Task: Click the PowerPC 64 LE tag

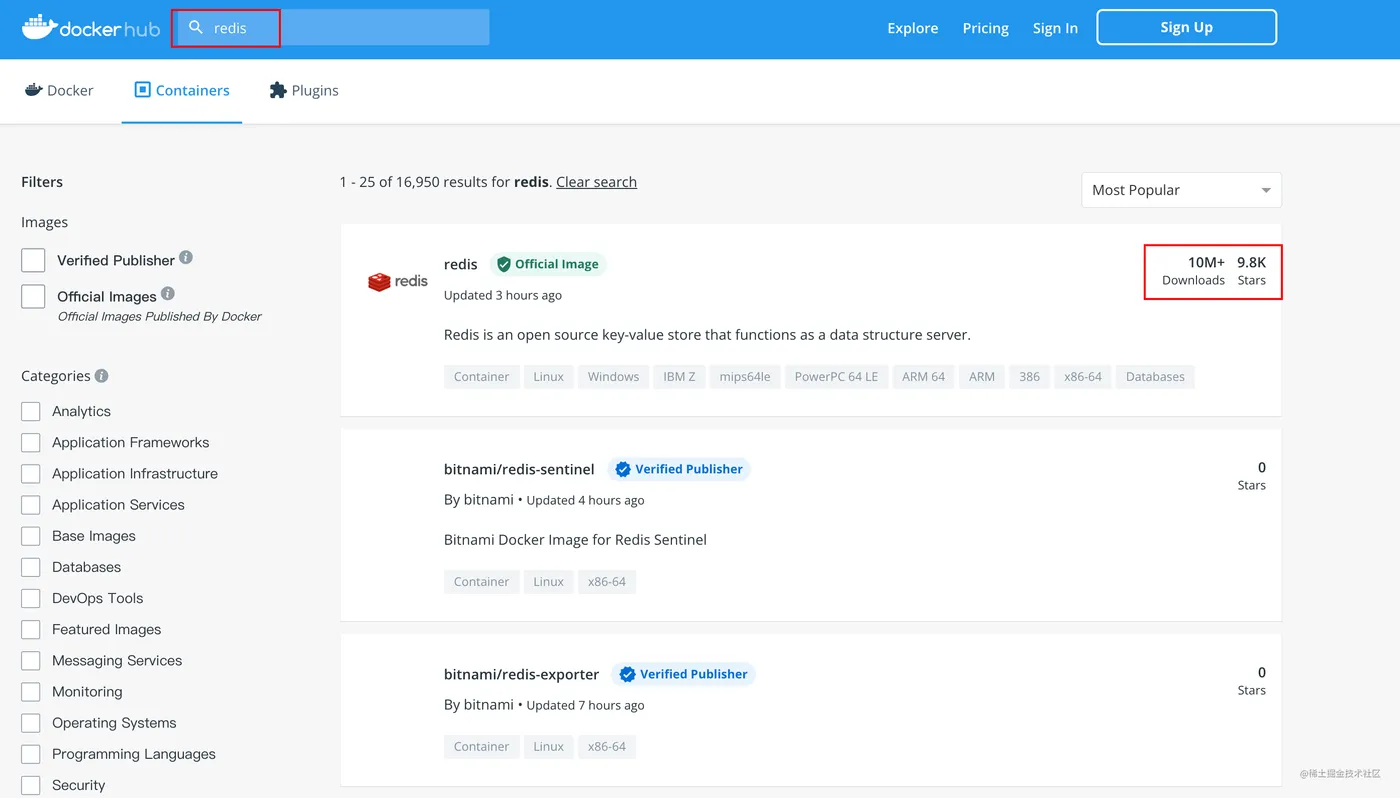Action: (836, 377)
